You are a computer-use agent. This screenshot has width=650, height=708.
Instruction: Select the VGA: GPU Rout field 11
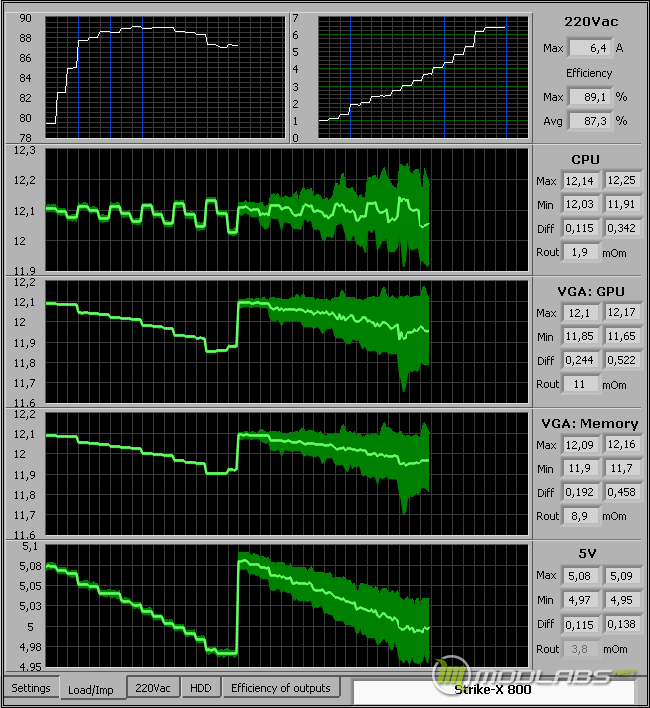(580, 384)
